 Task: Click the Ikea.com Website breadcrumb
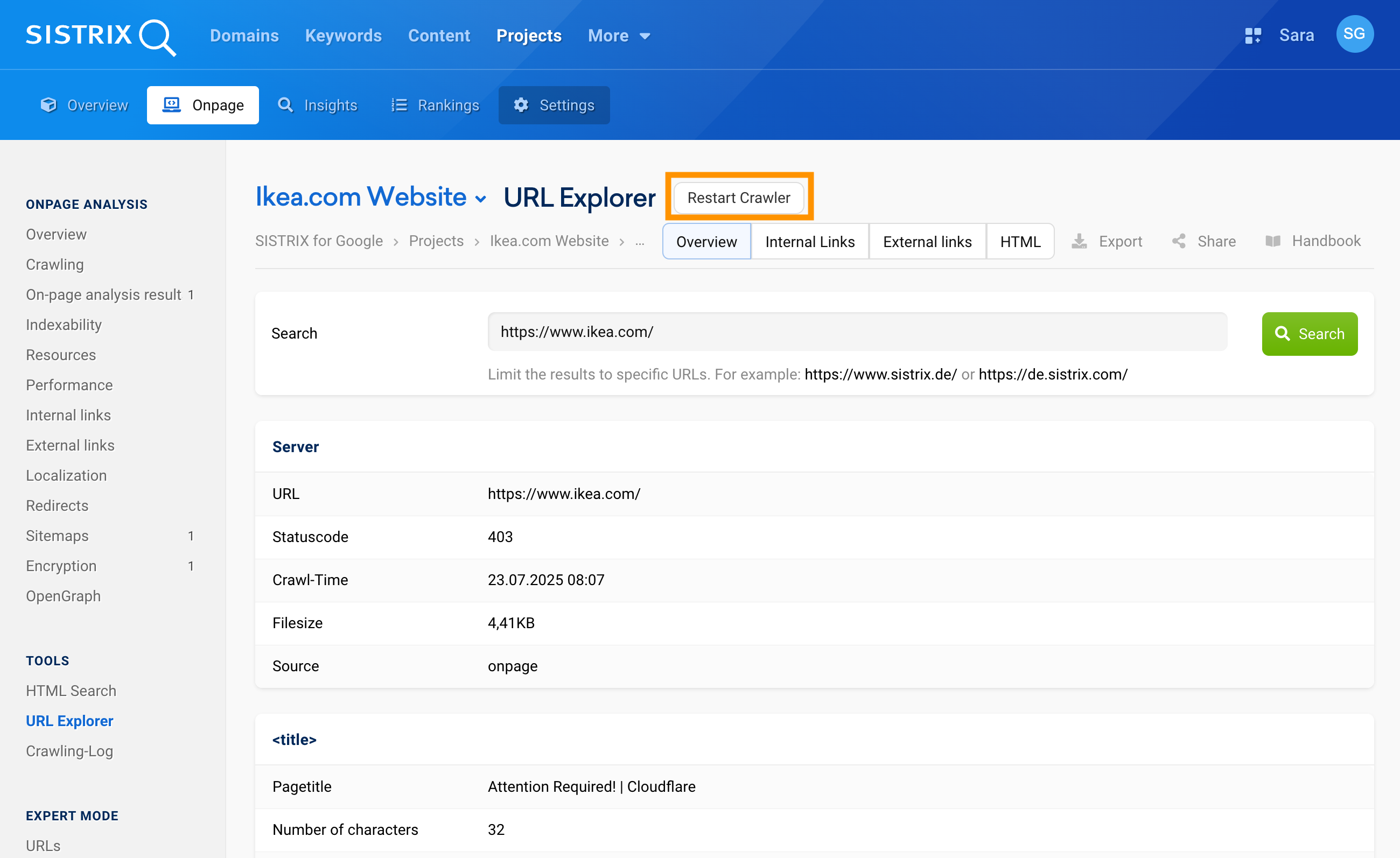click(x=549, y=241)
